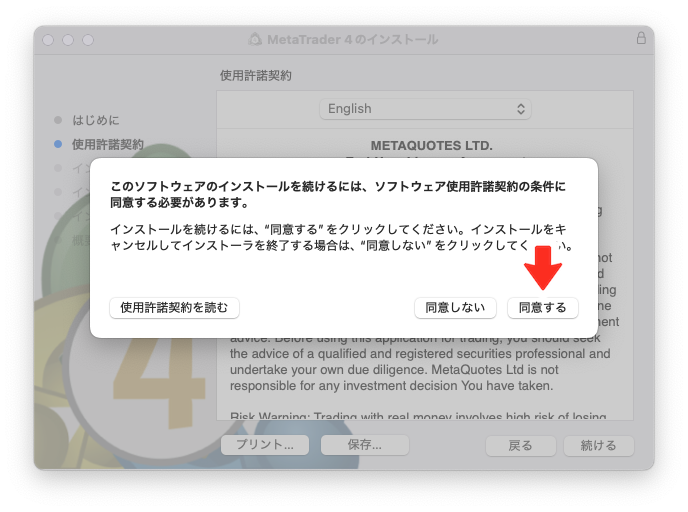Click the 同意する (Agree) button
Viewport: 688px width, 512px height.
(x=542, y=308)
